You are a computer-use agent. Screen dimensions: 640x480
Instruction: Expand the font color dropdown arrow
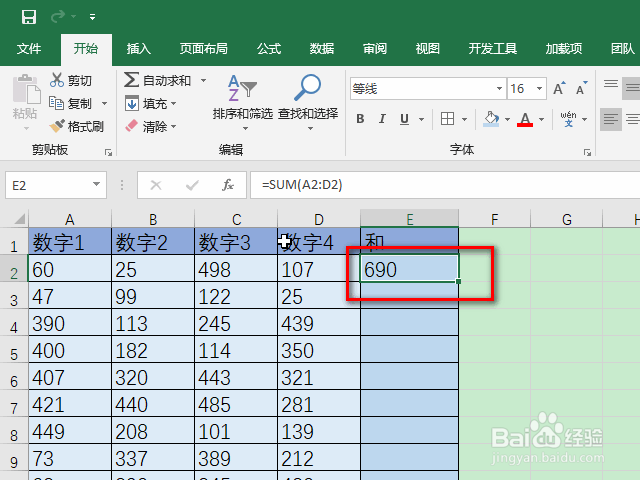(x=541, y=119)
